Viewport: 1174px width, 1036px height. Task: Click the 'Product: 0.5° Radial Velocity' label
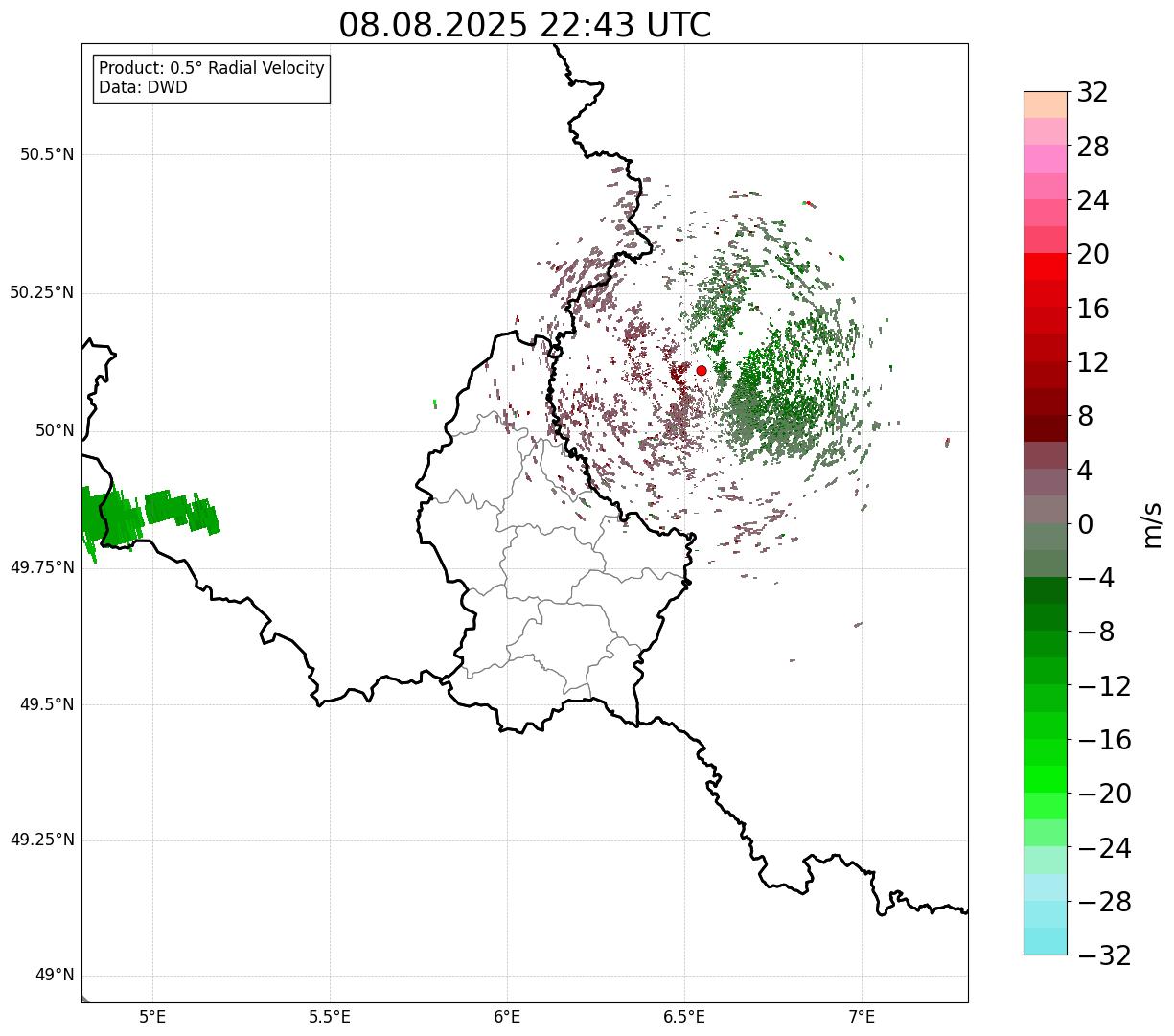pos(212,69)
